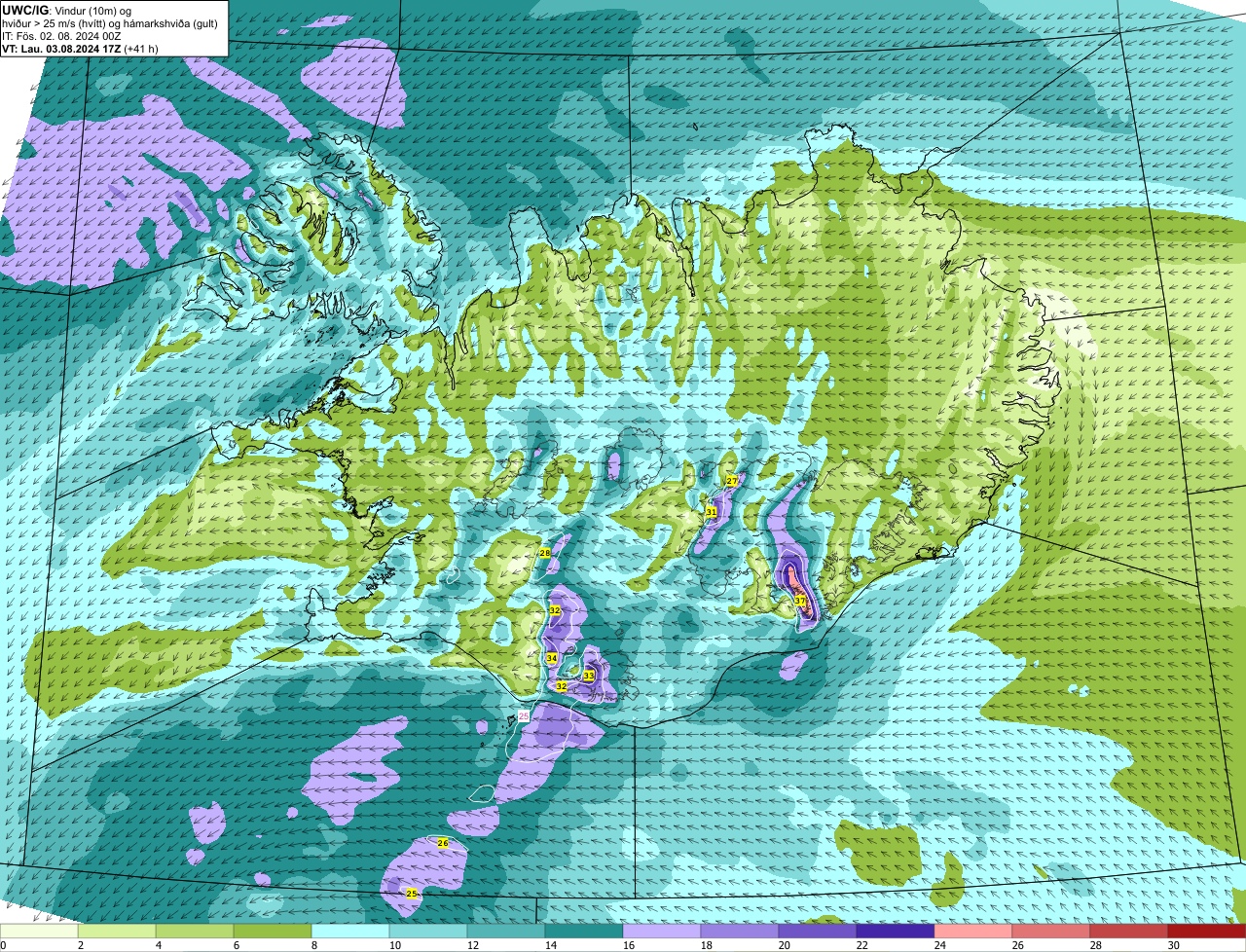This screenshot has height=952, width=1246.
Task: Click the title text 'UWC/IG: Vindur (10m) og'
Action: point(65,10)
